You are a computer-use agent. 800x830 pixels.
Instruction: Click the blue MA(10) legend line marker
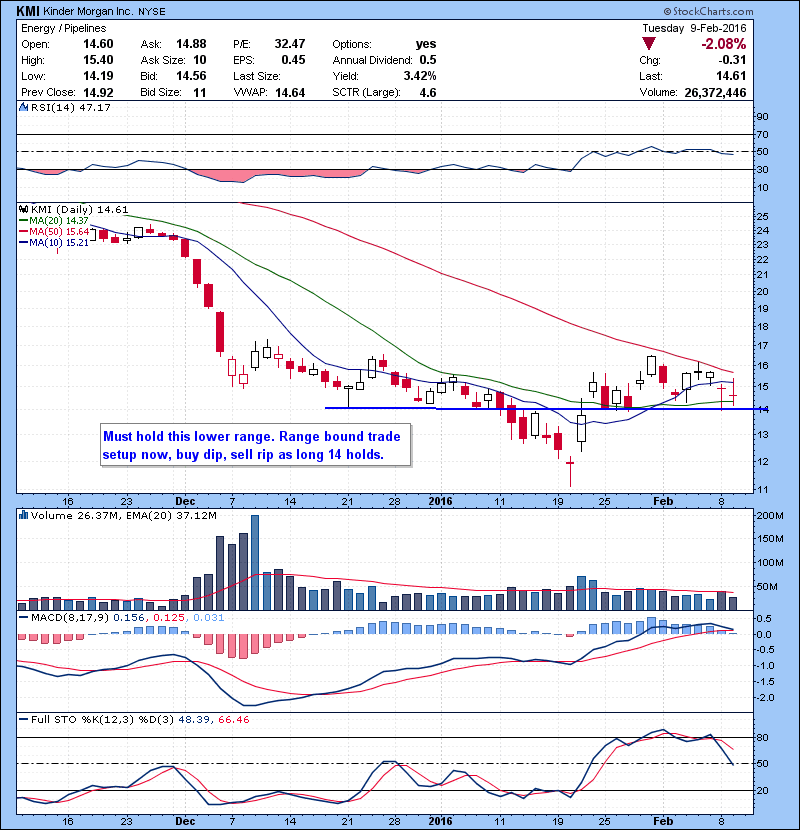pos(24,243)
